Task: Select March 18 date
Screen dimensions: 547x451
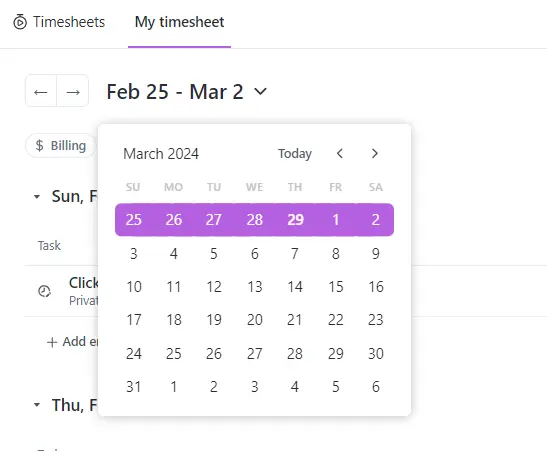Action: click(174, 320)
